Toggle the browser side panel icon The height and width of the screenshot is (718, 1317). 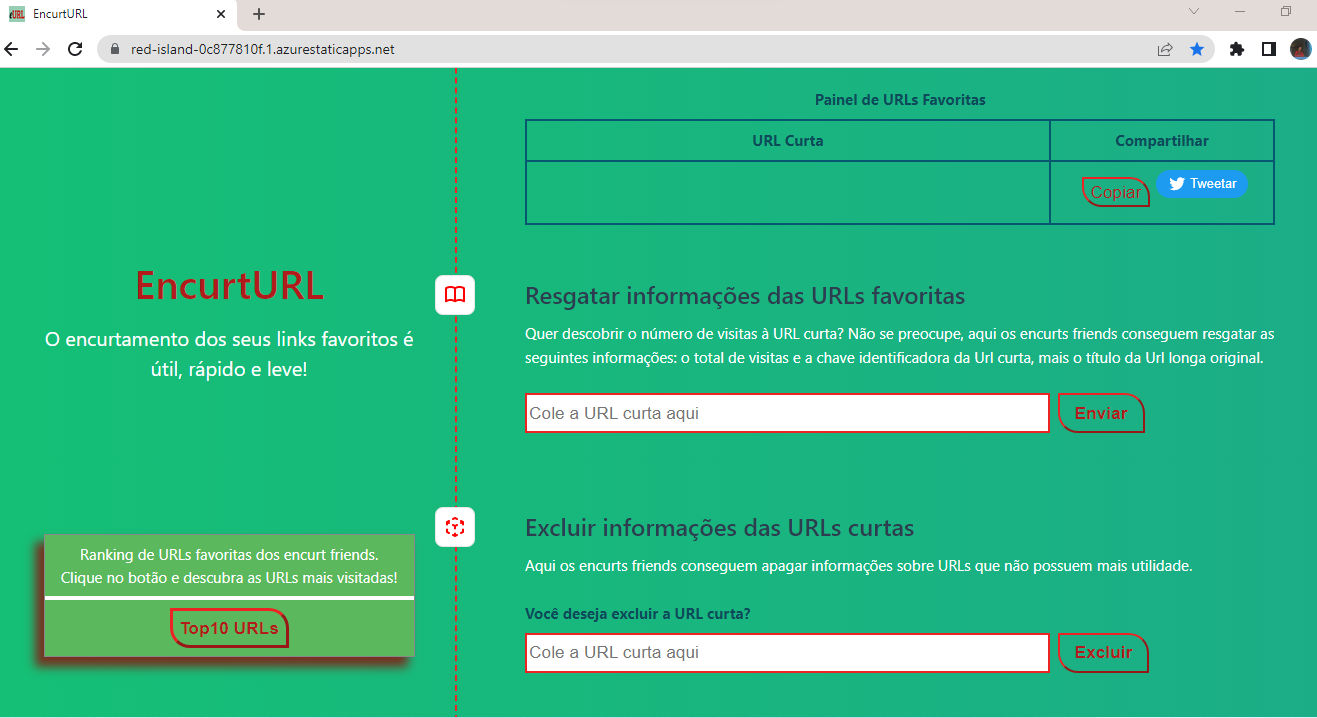(x=1268, y=48)
